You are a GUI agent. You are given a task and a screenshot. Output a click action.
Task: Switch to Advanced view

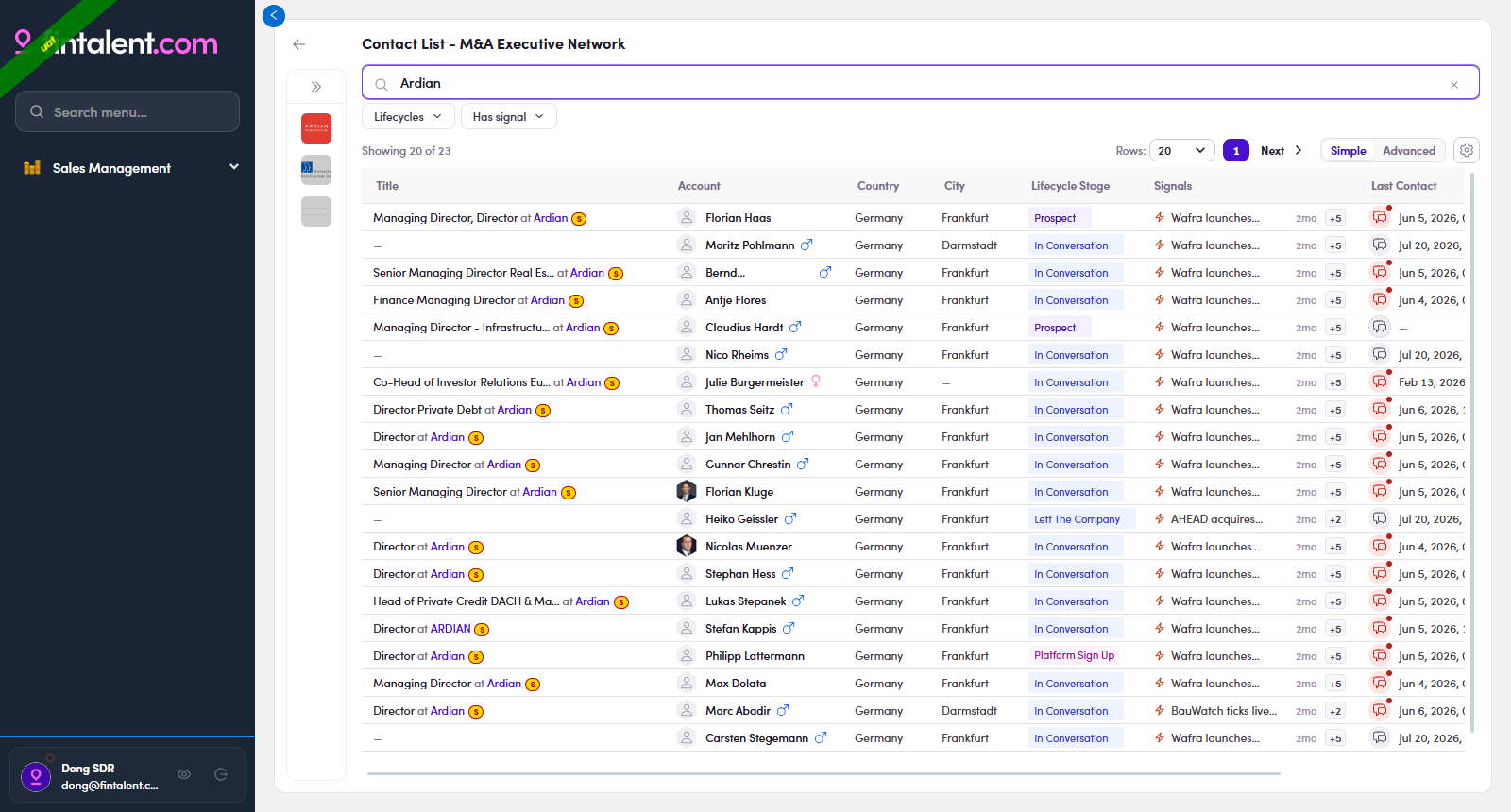[1409, 151]
